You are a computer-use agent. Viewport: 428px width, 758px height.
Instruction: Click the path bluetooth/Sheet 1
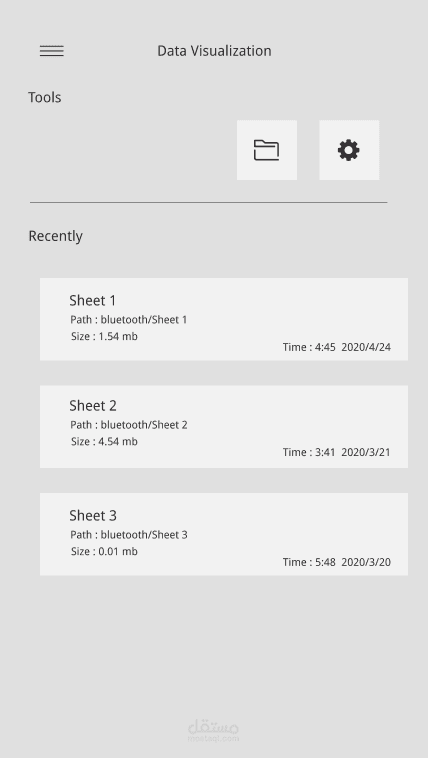tap(129, 320)
